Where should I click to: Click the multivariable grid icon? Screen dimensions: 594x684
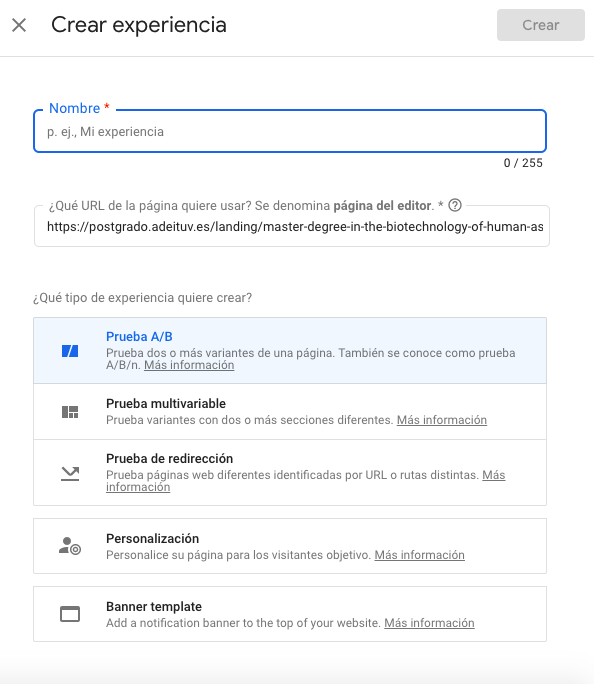tap(70, 412)
